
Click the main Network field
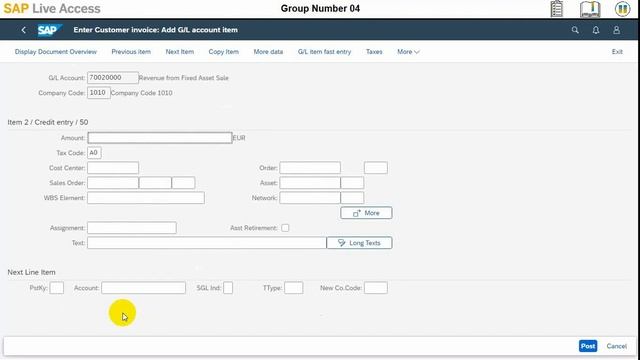click(x=310, y=198)
